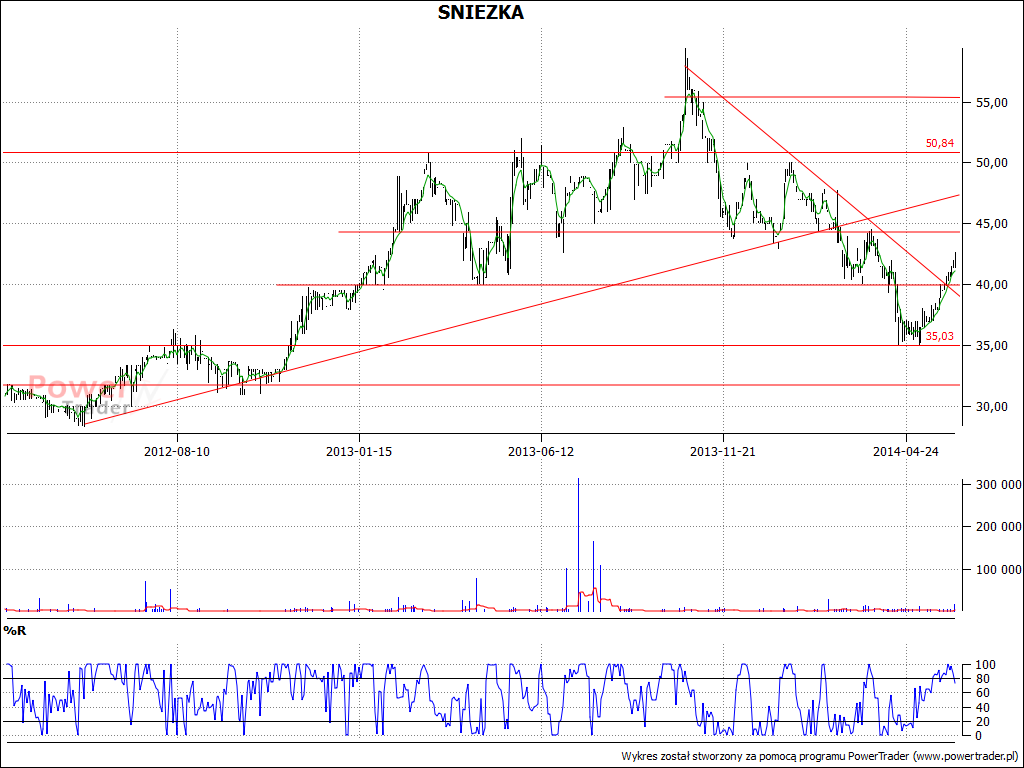Click the red 35,03 support level label
This screenshot has height=768, width=1024.
pos(939,336)
